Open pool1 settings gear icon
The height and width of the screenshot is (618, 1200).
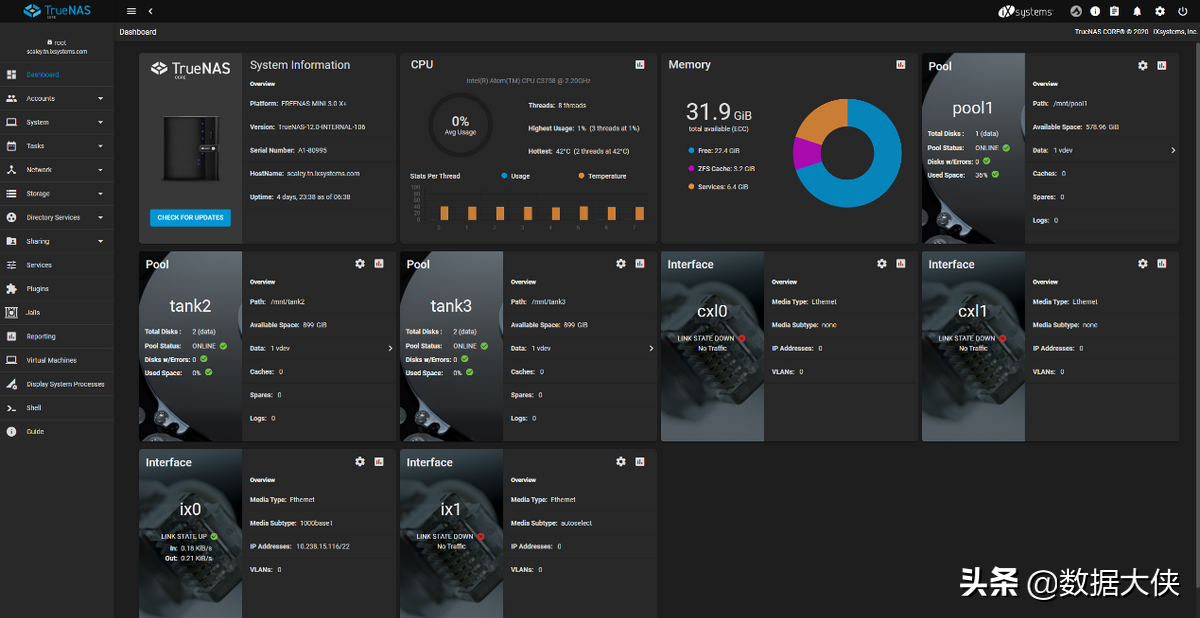pyautogui.click(x=1143, y=65)
